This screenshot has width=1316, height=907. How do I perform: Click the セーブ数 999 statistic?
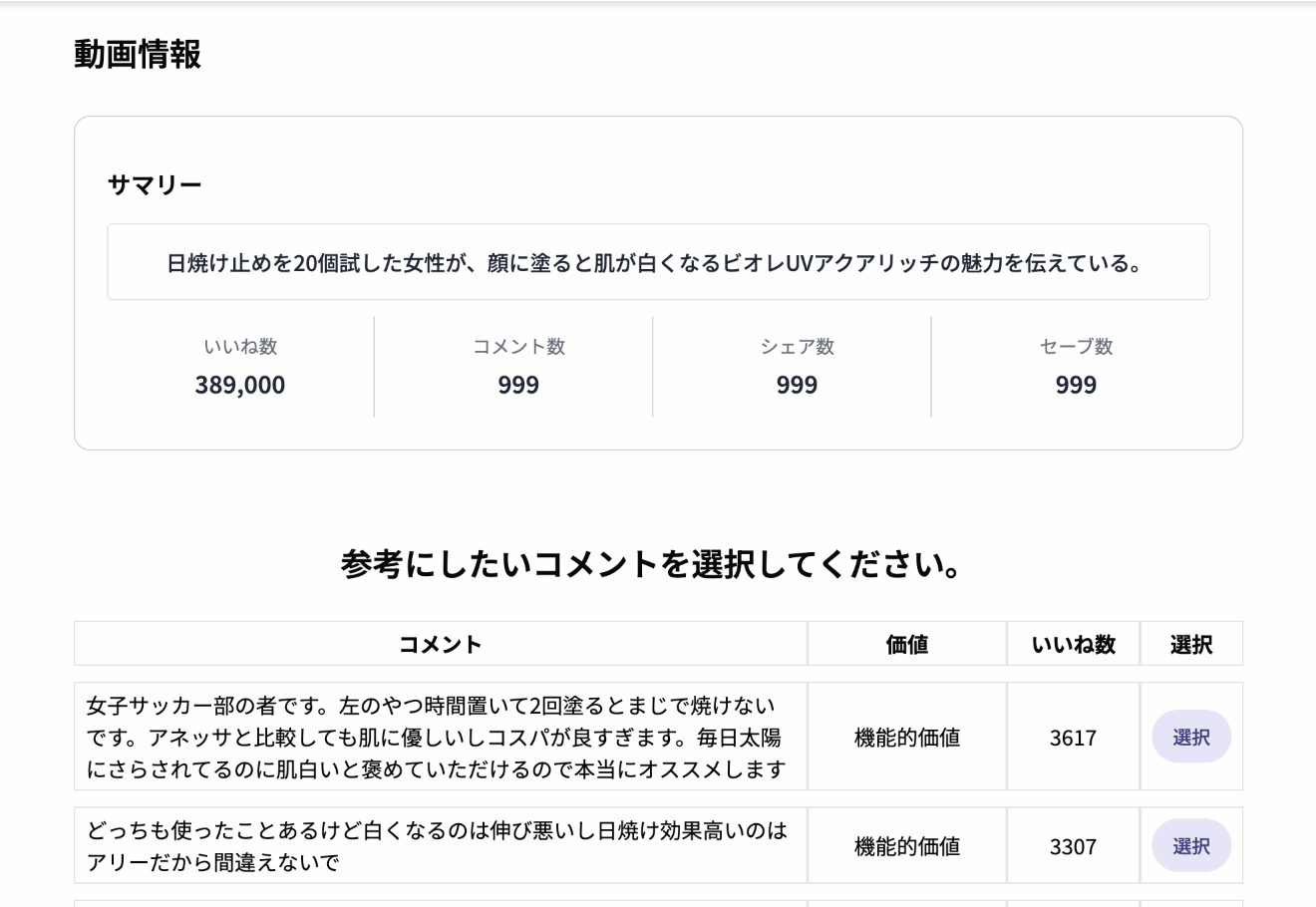coord(1076,385)
